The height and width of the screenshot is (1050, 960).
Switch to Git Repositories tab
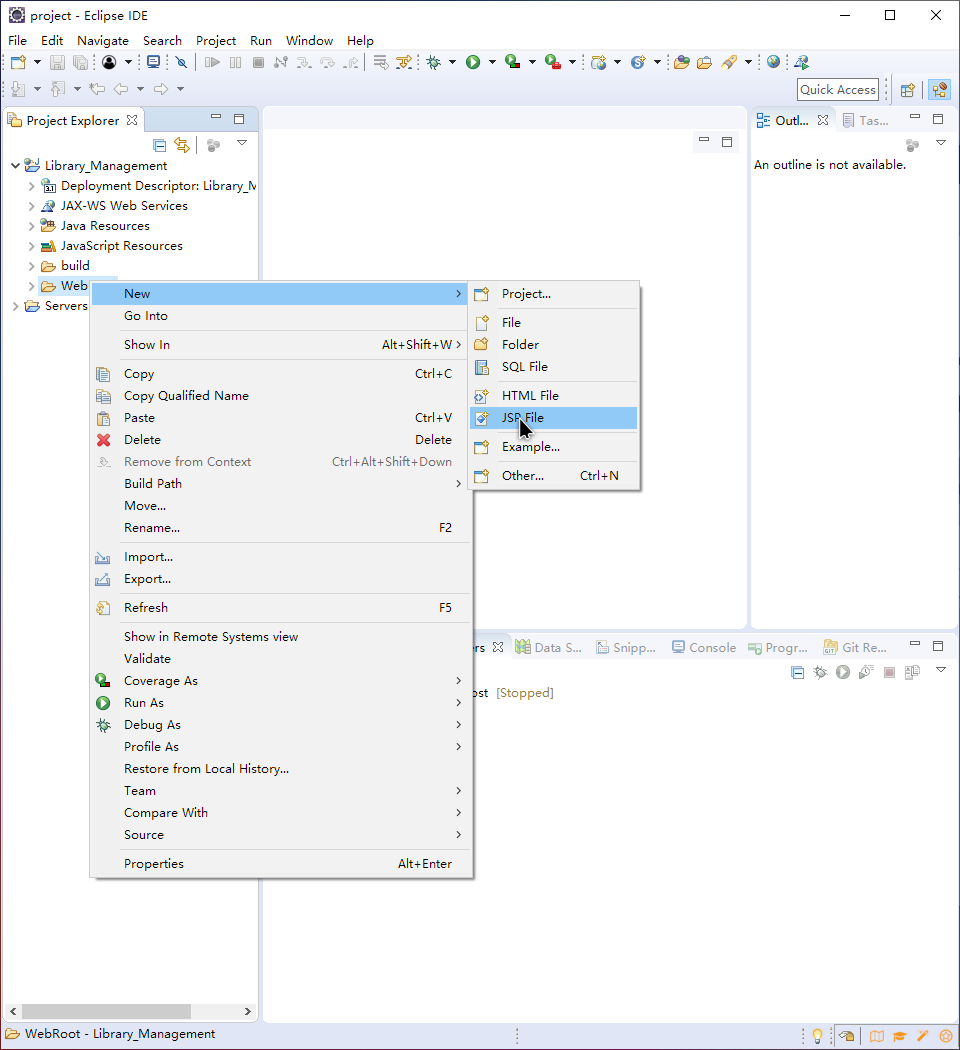(855, 648)
